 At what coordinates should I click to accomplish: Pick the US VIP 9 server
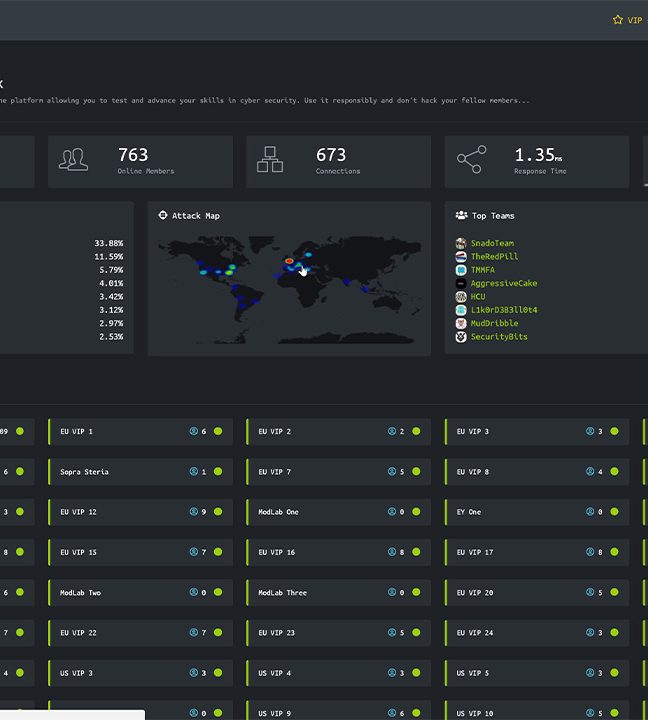(338, 710)
